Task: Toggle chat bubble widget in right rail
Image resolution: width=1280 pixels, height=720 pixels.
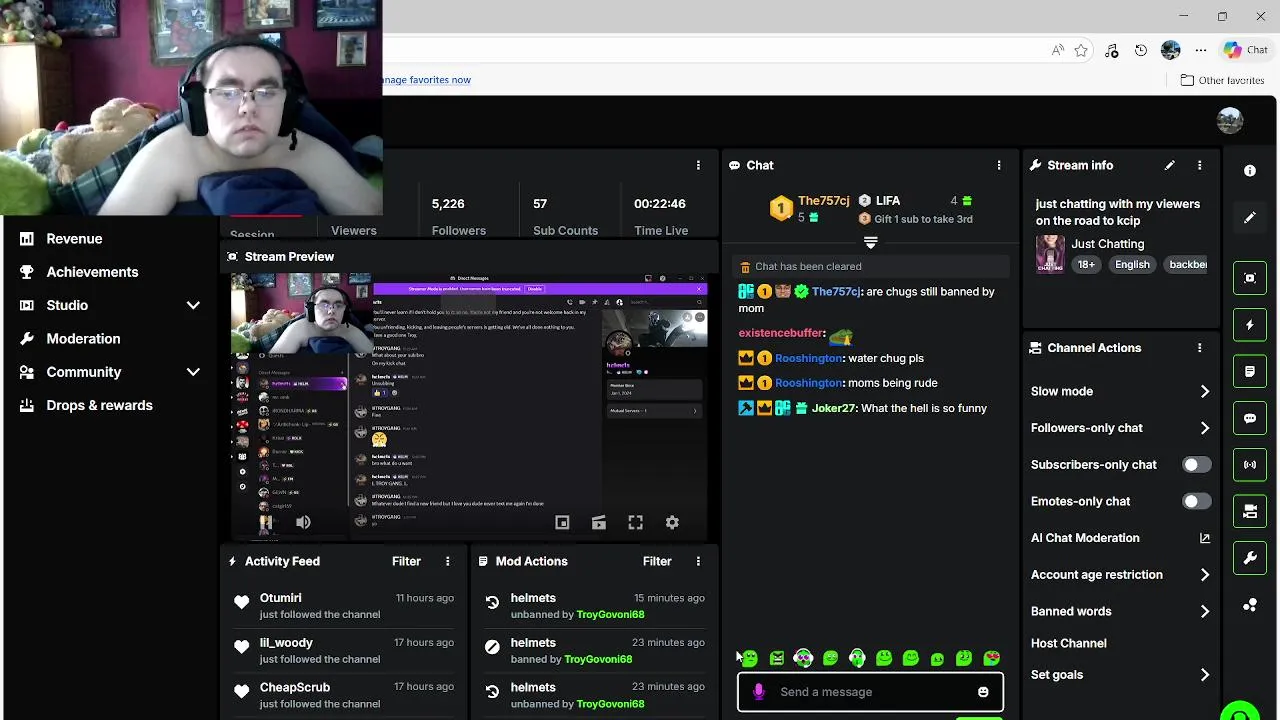Action: click(1249, 418)
